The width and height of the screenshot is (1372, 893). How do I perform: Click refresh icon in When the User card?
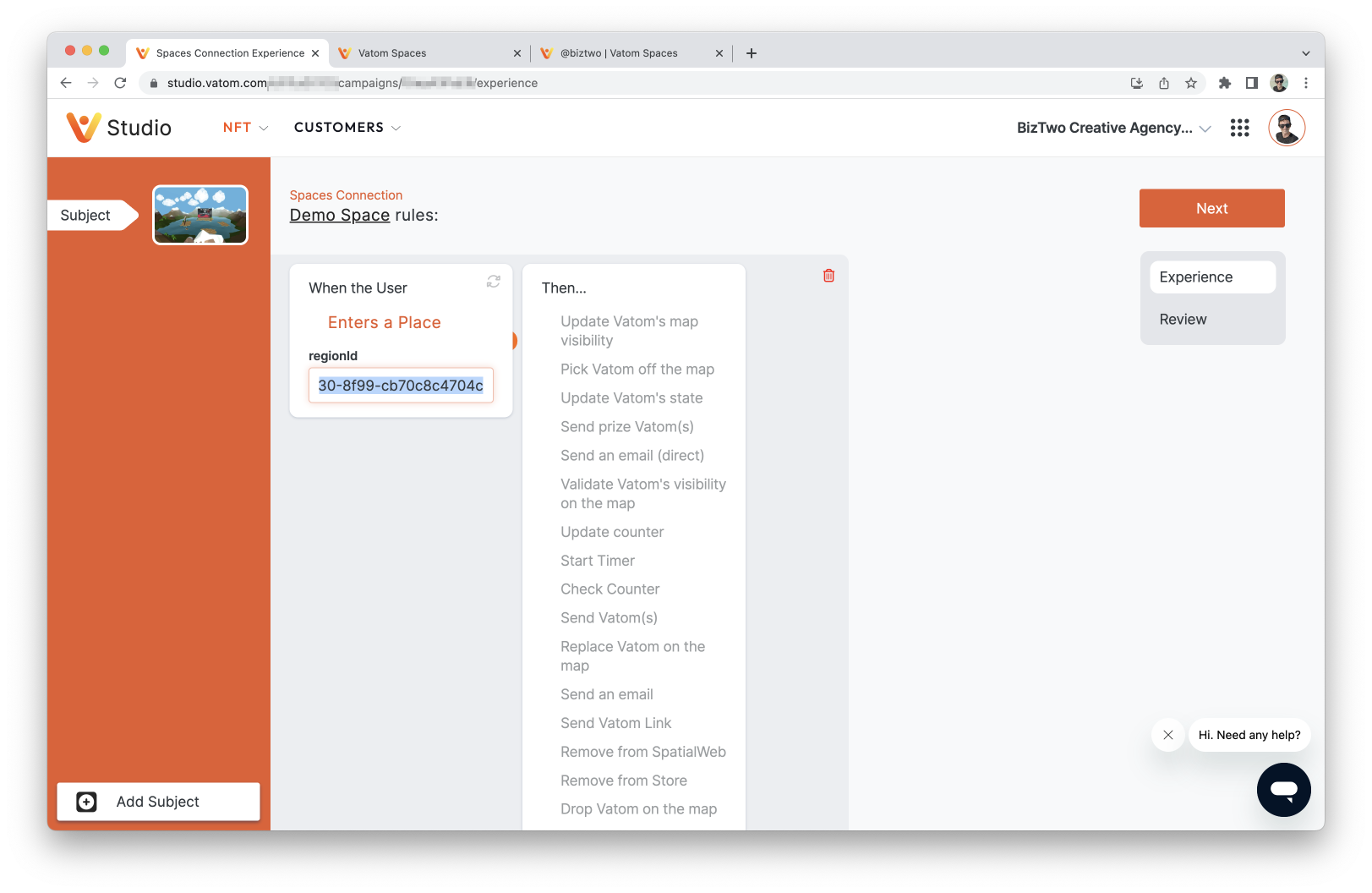pos(494,282)
